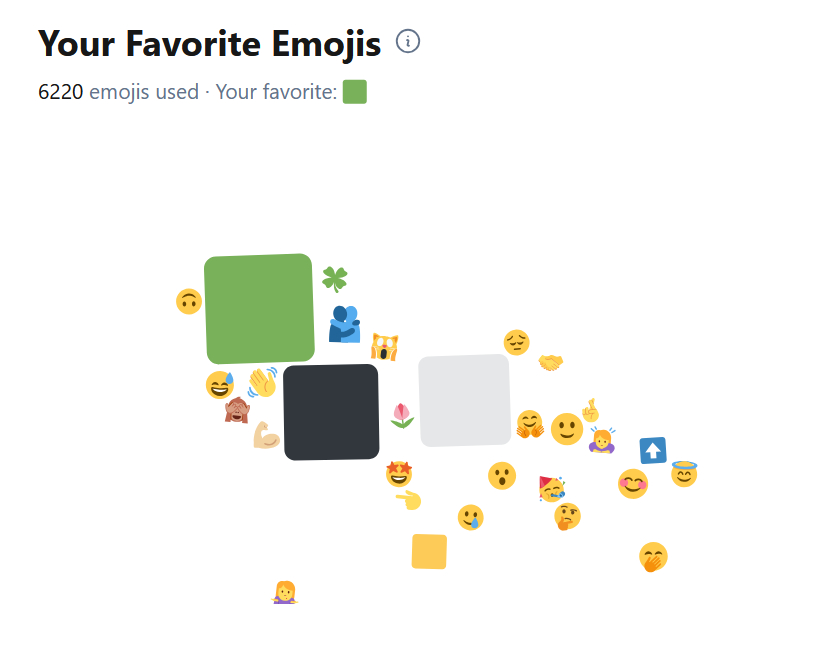Select the people hugging emoji
Screen dimensions: 825x670
pyautogui.click(x=344, y=324)
